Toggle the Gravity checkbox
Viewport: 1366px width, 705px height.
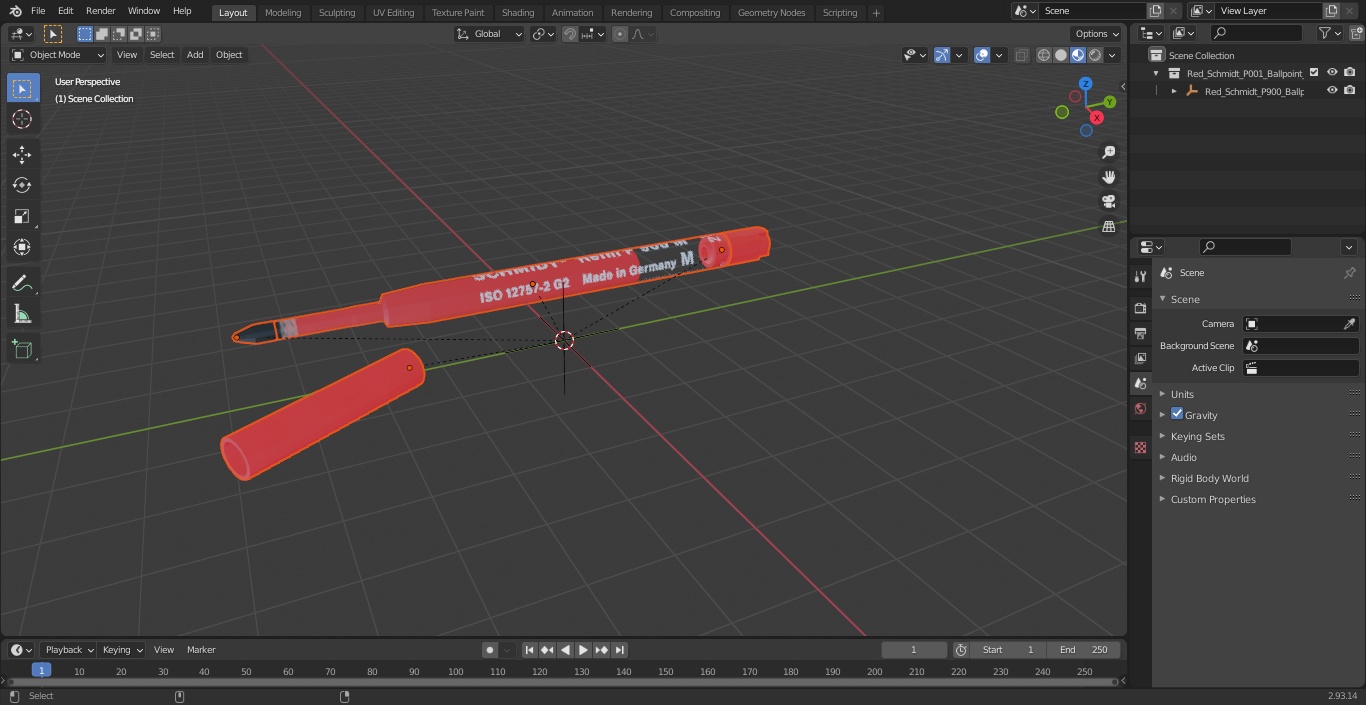[1177, 414]
